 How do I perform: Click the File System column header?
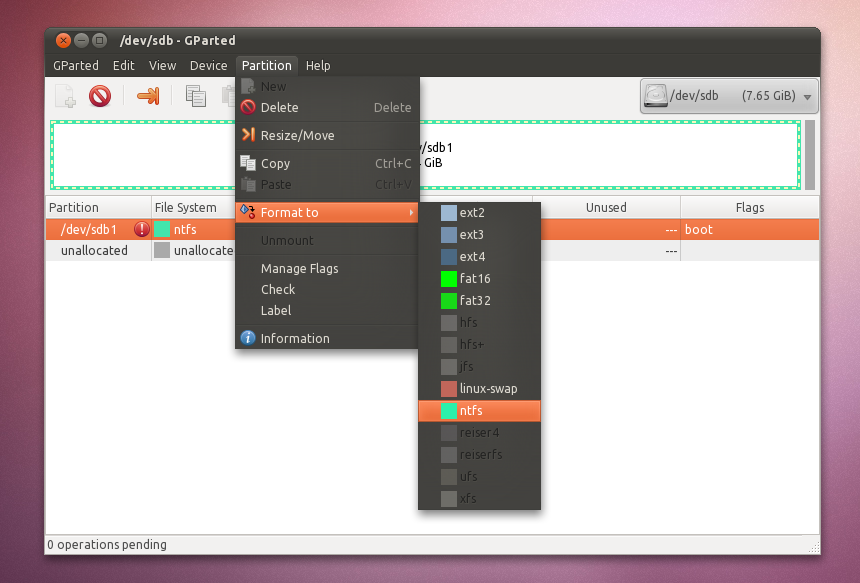point(194,207)
